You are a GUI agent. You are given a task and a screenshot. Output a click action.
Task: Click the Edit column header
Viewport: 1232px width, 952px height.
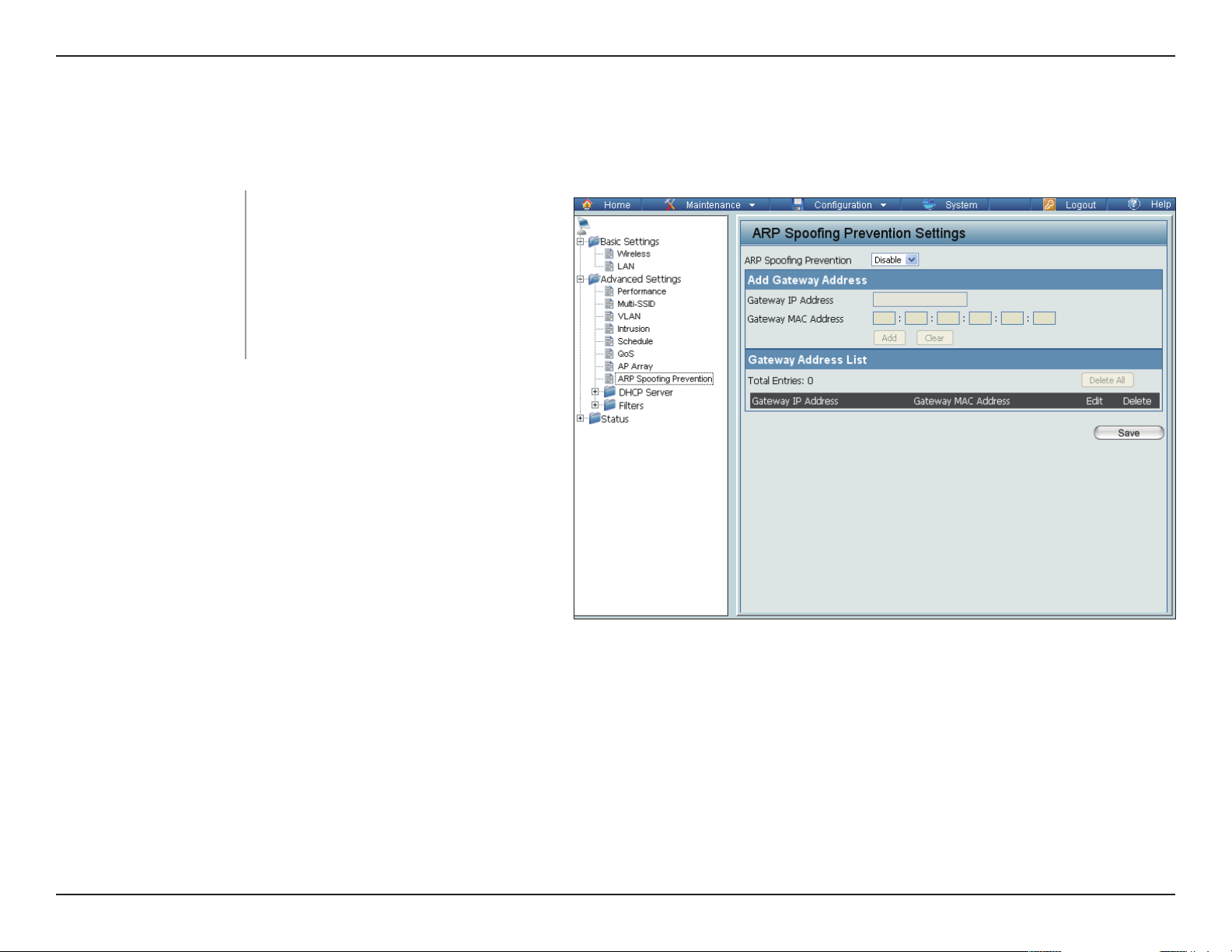[1094, 401]
